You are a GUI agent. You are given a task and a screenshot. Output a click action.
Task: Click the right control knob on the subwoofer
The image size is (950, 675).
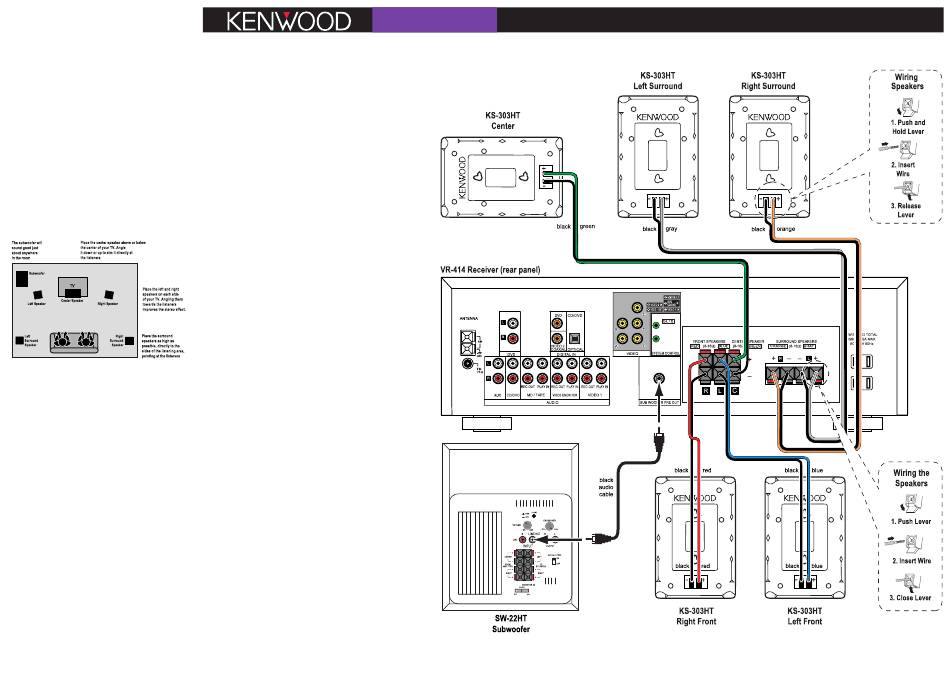tap(549, 526)
